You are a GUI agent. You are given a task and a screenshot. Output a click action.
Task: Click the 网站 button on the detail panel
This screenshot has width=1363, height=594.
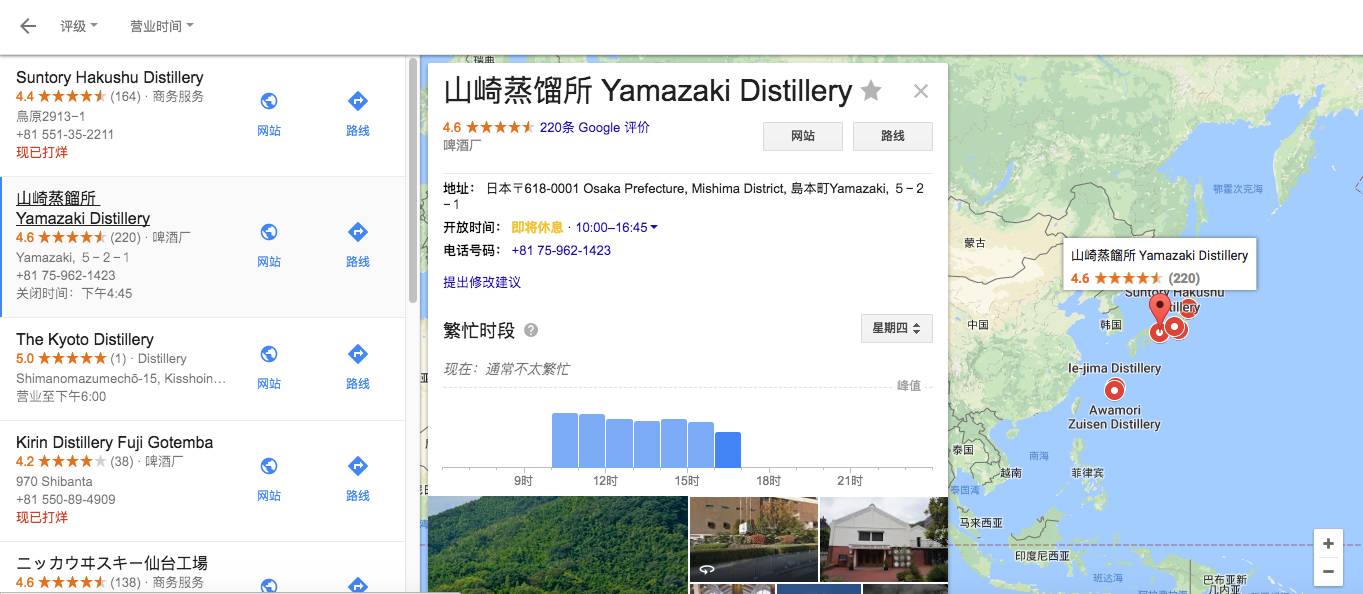802,136
